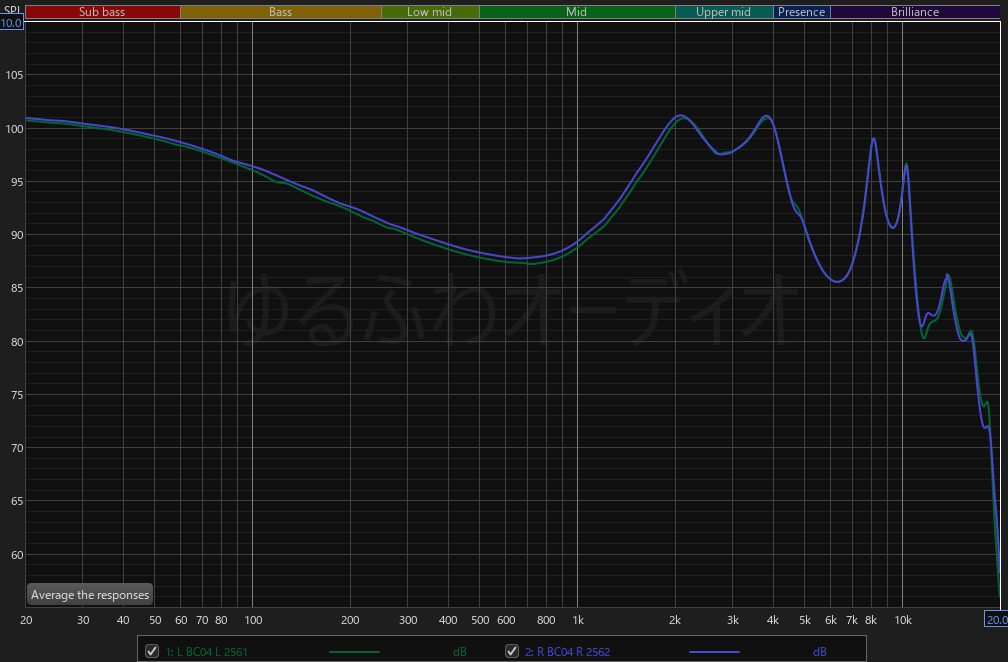Click the 2k frequency axis label
Screen dimensions: 1008x662
coord(675,620)
